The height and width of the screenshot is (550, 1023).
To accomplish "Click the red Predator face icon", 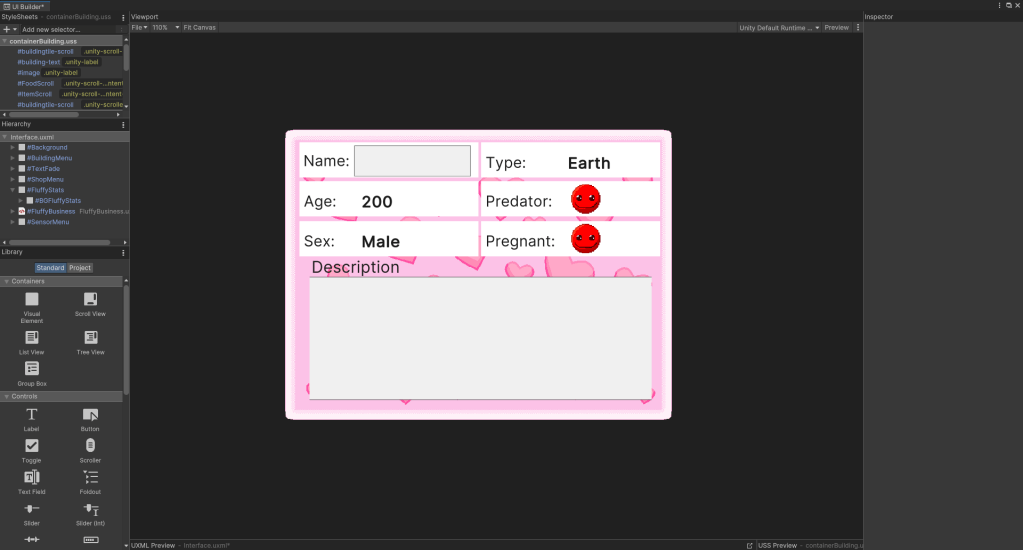I will tap(585, 199).
